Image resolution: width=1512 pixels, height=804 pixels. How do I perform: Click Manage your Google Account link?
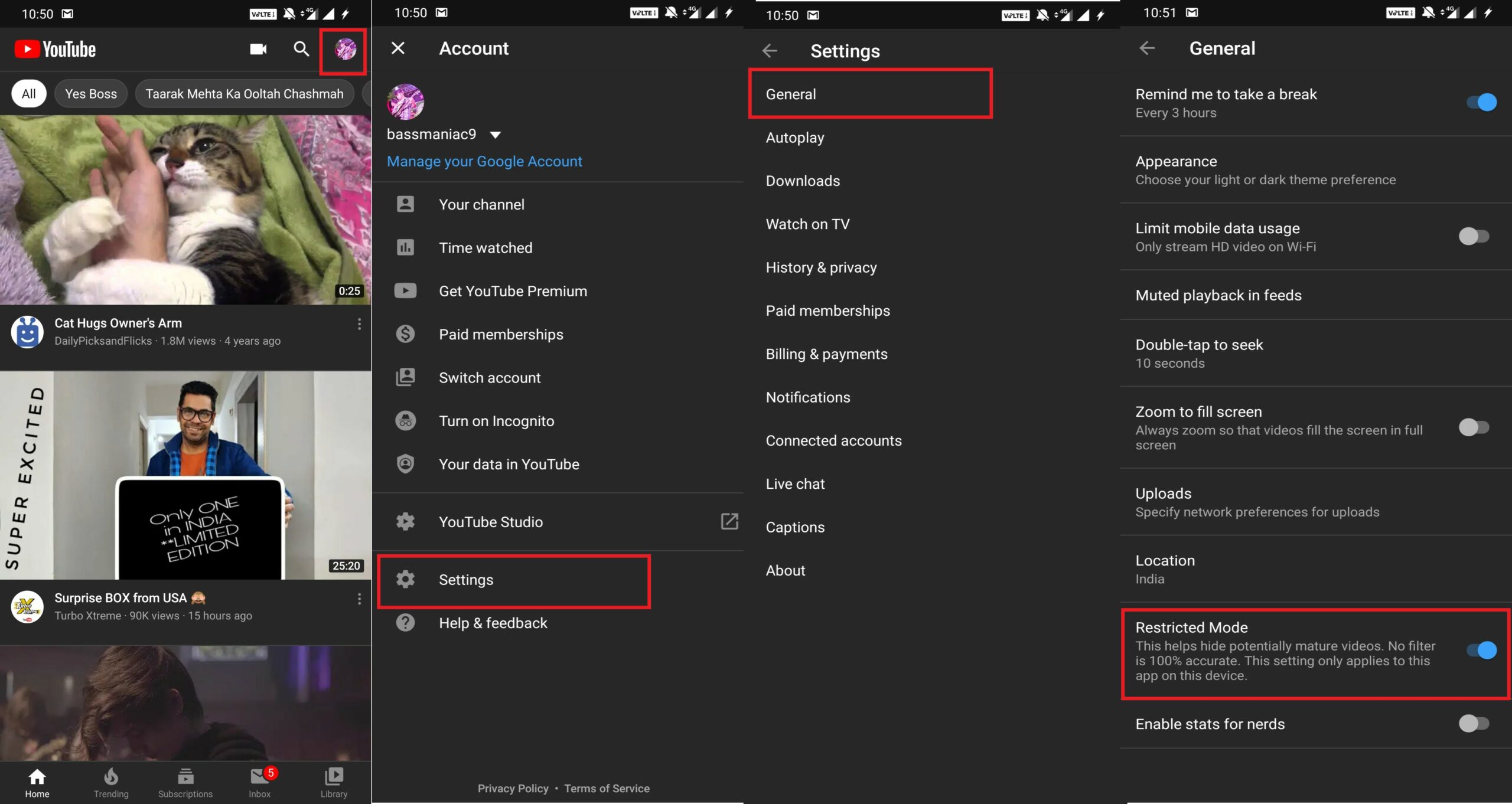(484, 161)
